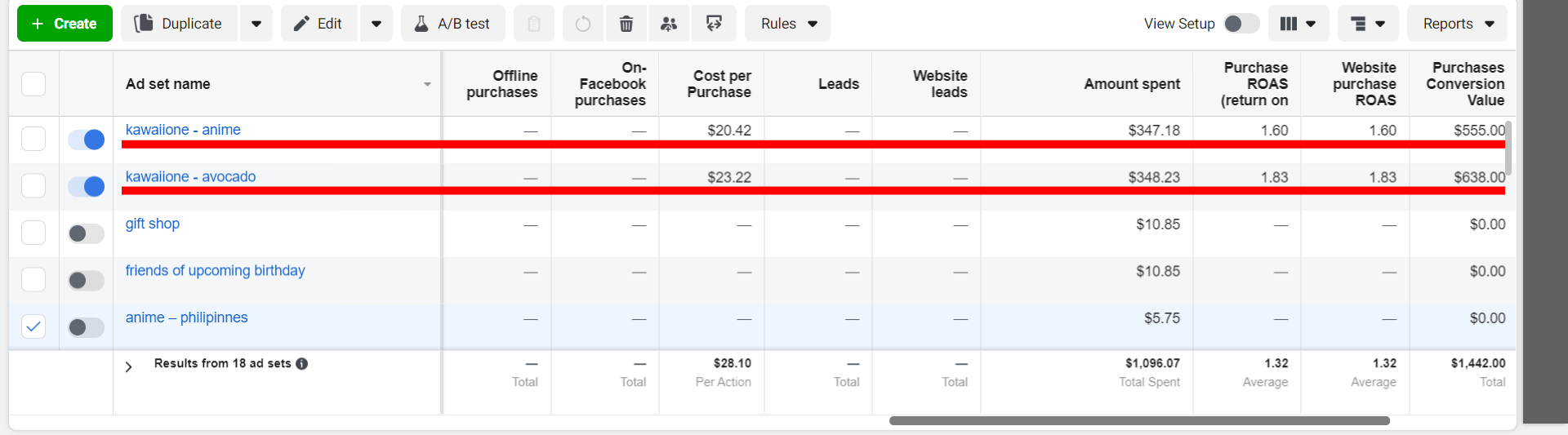
Task: Click the trash delete icon
Action: [626, 24]
